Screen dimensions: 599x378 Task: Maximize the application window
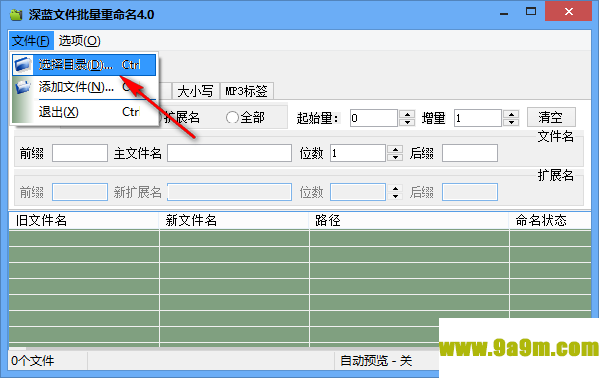(531, 11)
